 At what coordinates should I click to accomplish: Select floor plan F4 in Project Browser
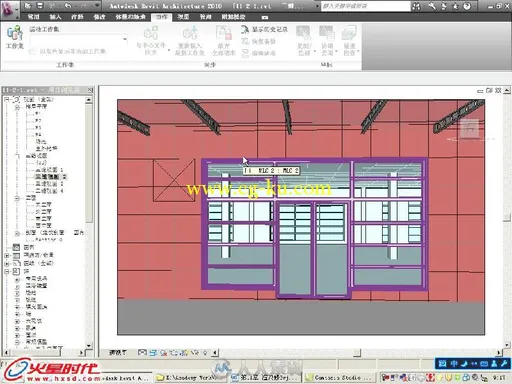click(38, 135)
